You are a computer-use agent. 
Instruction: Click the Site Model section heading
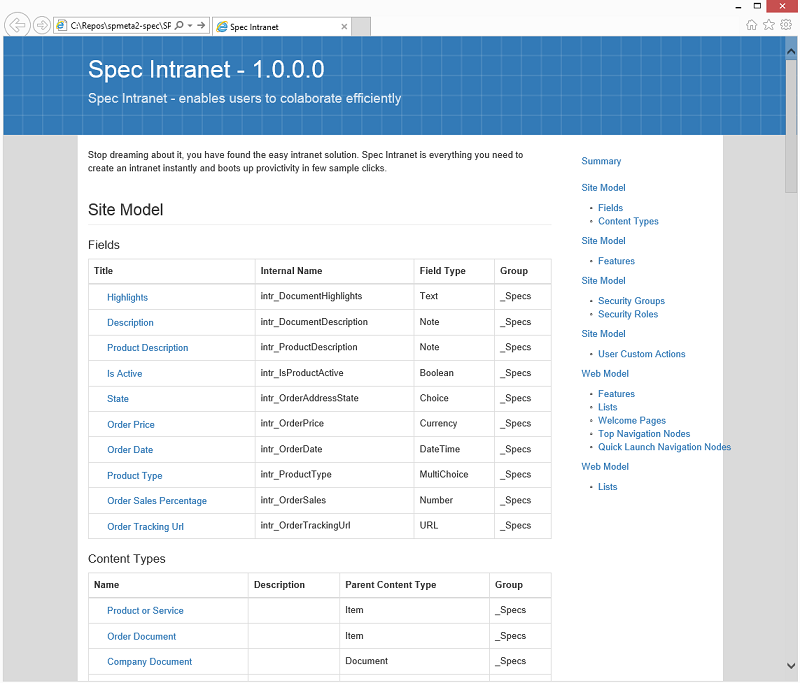(126, 210)
